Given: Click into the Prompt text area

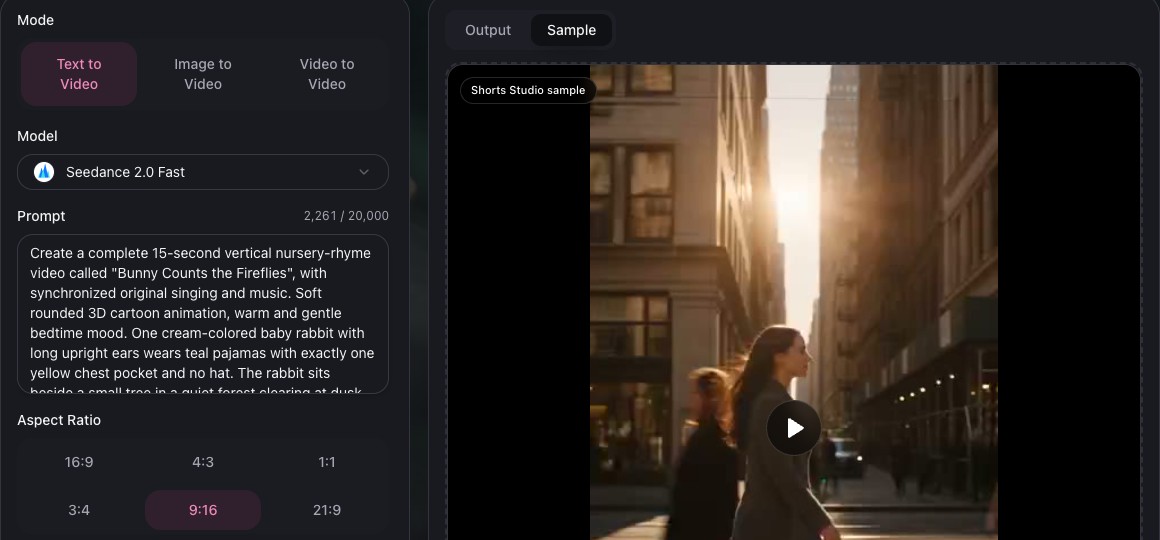Looking at the screenshot, I should (x=203, y=314).
